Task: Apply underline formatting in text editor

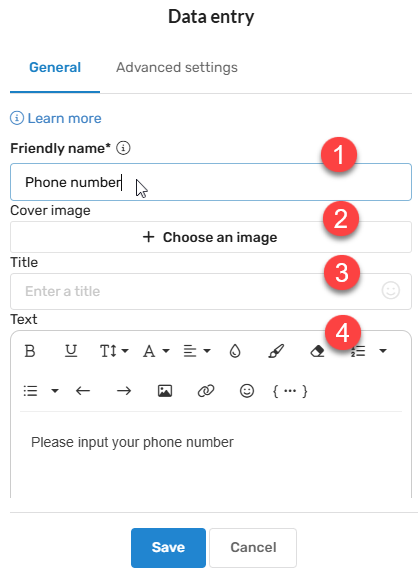Action: tap(71, 351)
